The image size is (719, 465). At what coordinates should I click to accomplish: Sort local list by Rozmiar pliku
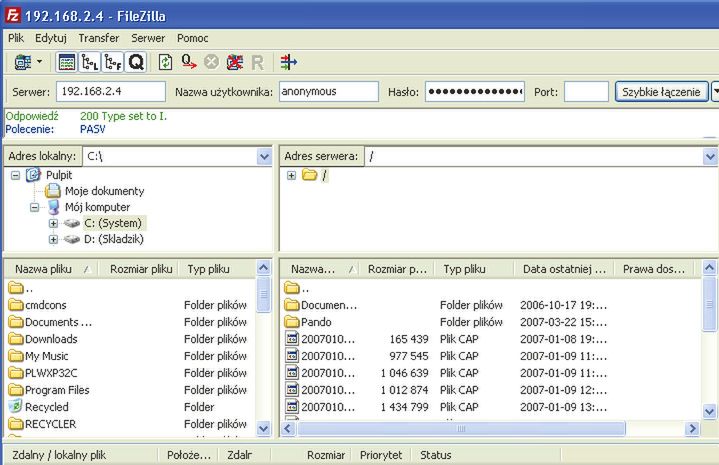(141, 269)
